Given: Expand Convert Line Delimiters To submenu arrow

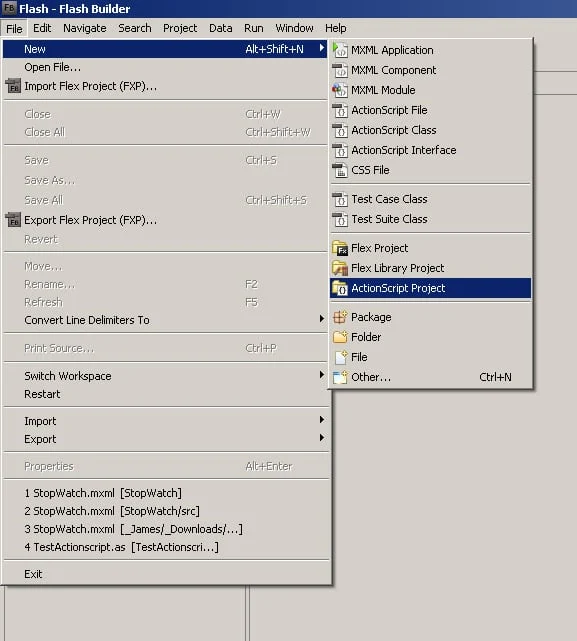Looking at the screenshot, I should 322,318.
